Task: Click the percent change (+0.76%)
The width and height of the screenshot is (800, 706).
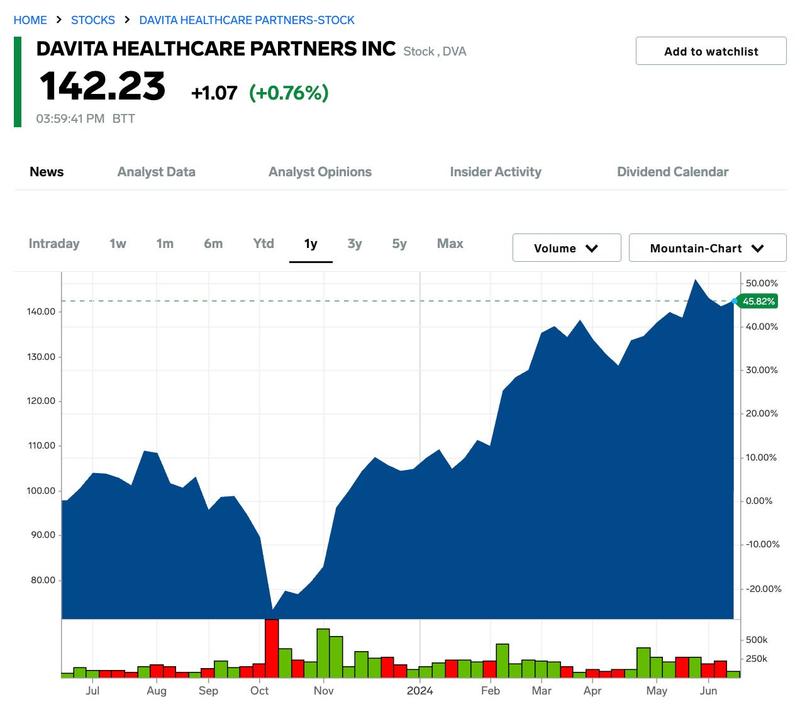Action: coord(289,93)
